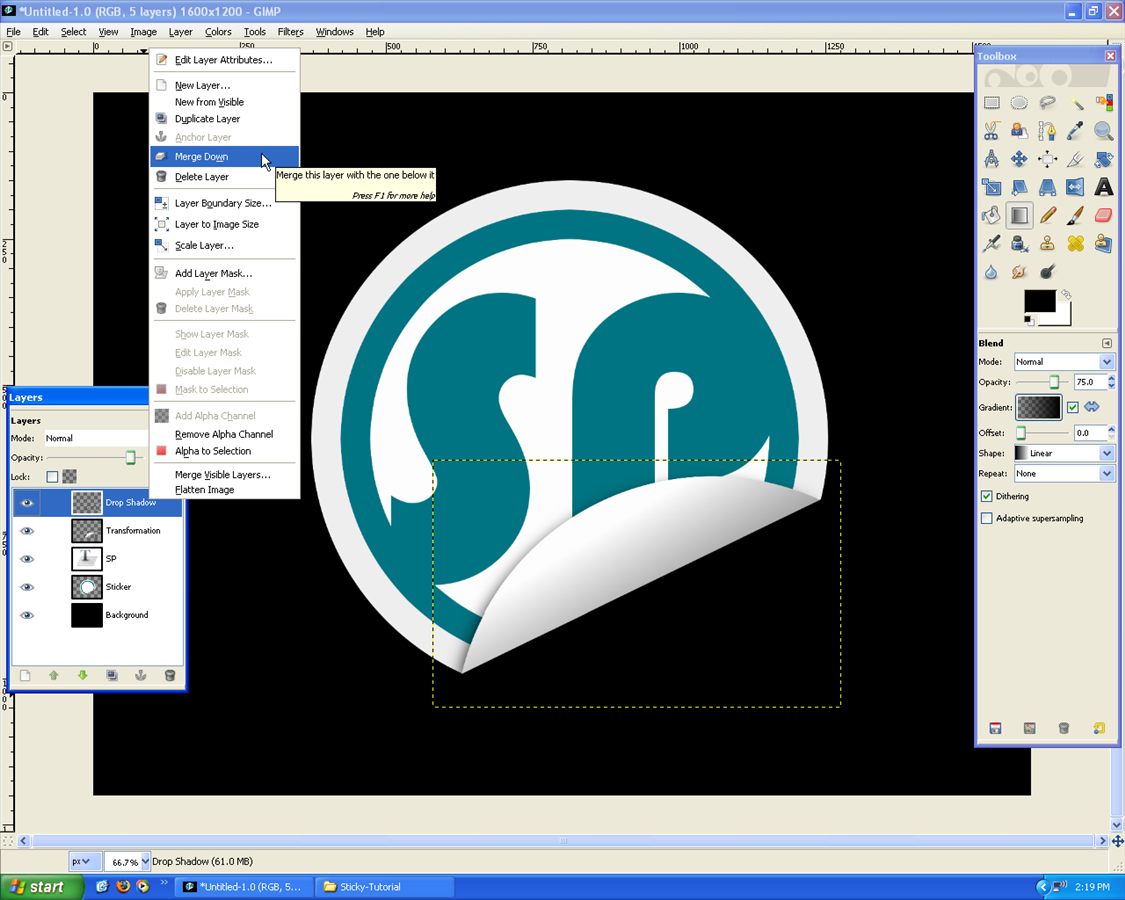Open the Filters menu
The height and width of the screenshot is (900, 1125).
[x=291, y=32]
